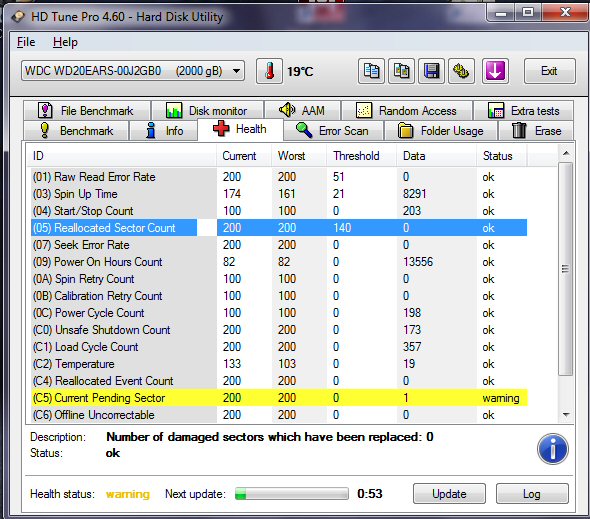The image size is (590, 519).
Task: Select the Spin Up Time row
Action: (x=279, y=193)
